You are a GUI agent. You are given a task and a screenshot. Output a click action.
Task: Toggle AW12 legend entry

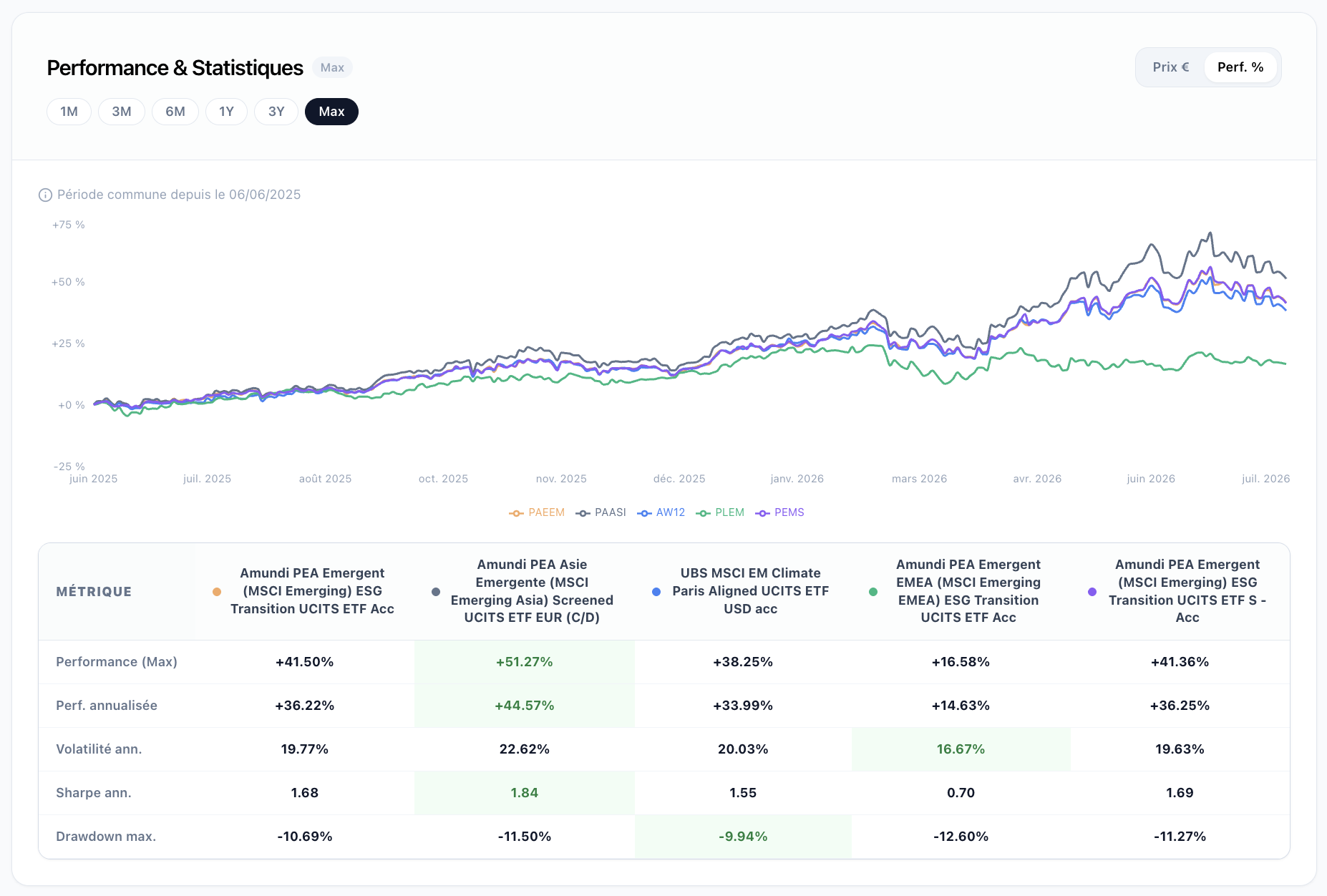(661, 512)
